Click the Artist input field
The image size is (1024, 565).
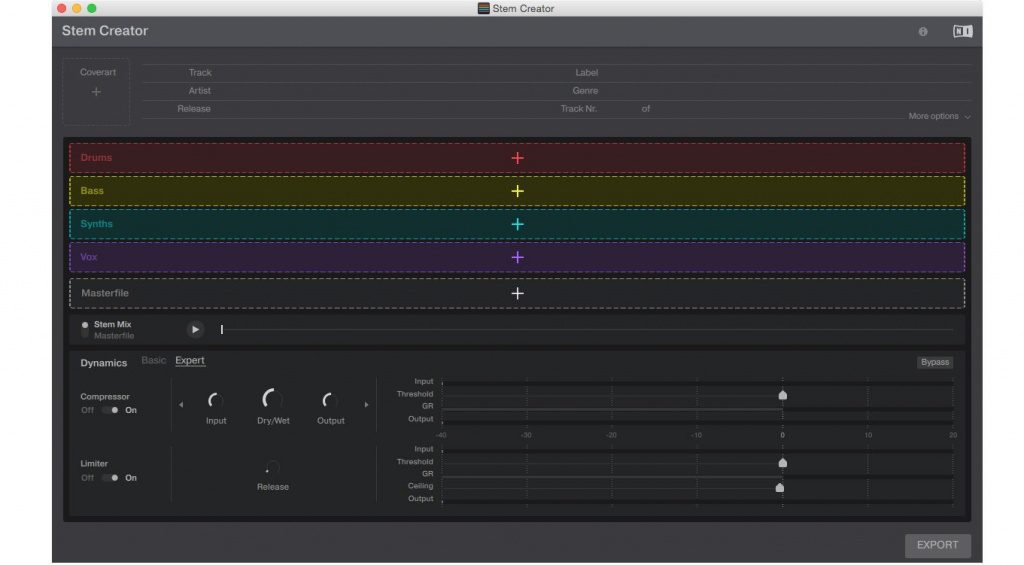(385, 91)
